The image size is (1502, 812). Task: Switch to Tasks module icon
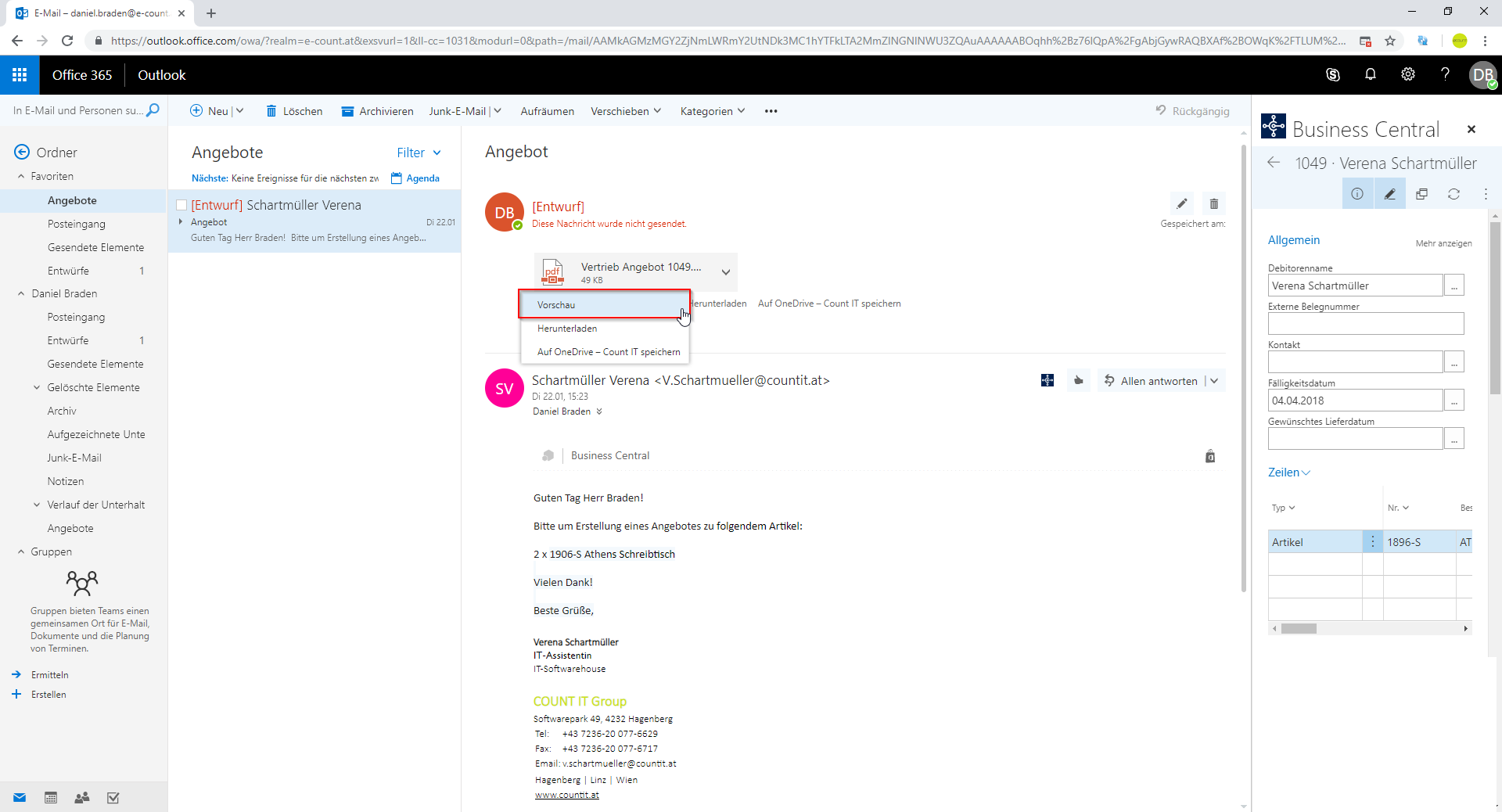click(113, 798)
